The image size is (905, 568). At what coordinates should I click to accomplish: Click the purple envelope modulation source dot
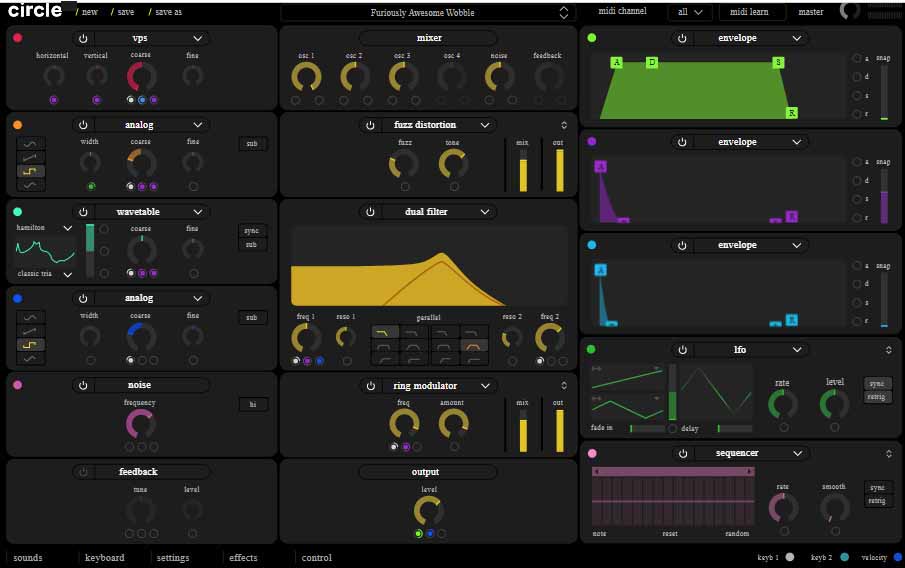point(592,141)
